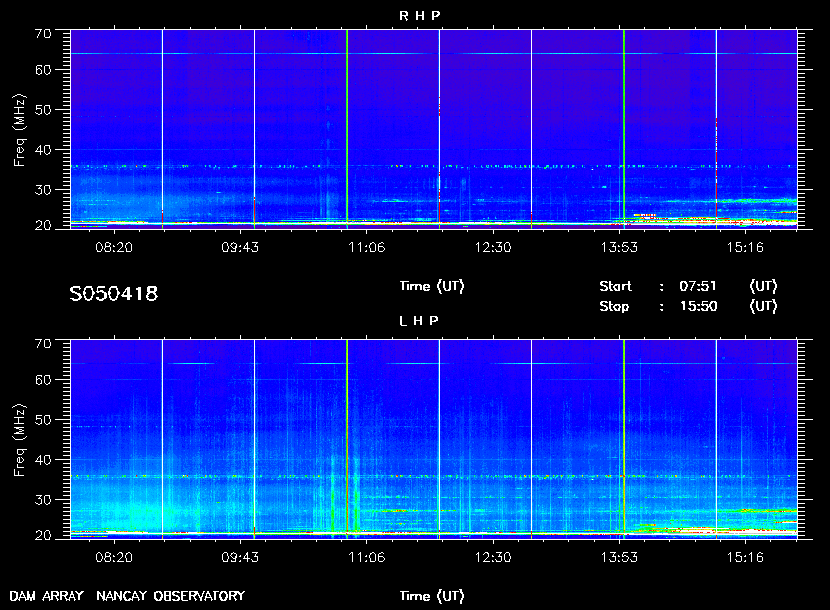Click the L H P plot title
The width and height of the screenshot is (830, 610).
coord(419,320)
